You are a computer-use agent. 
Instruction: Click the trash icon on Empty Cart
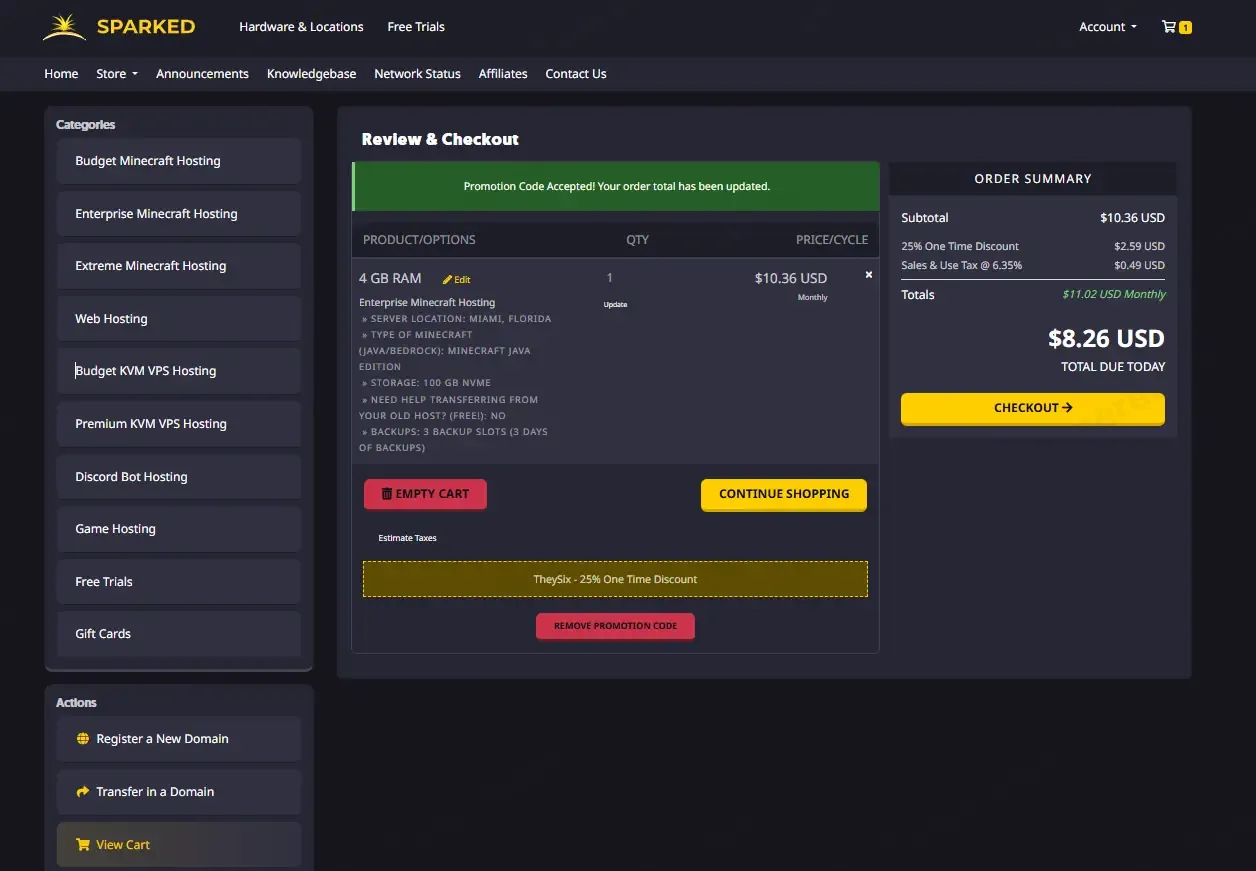pos(387,494)
